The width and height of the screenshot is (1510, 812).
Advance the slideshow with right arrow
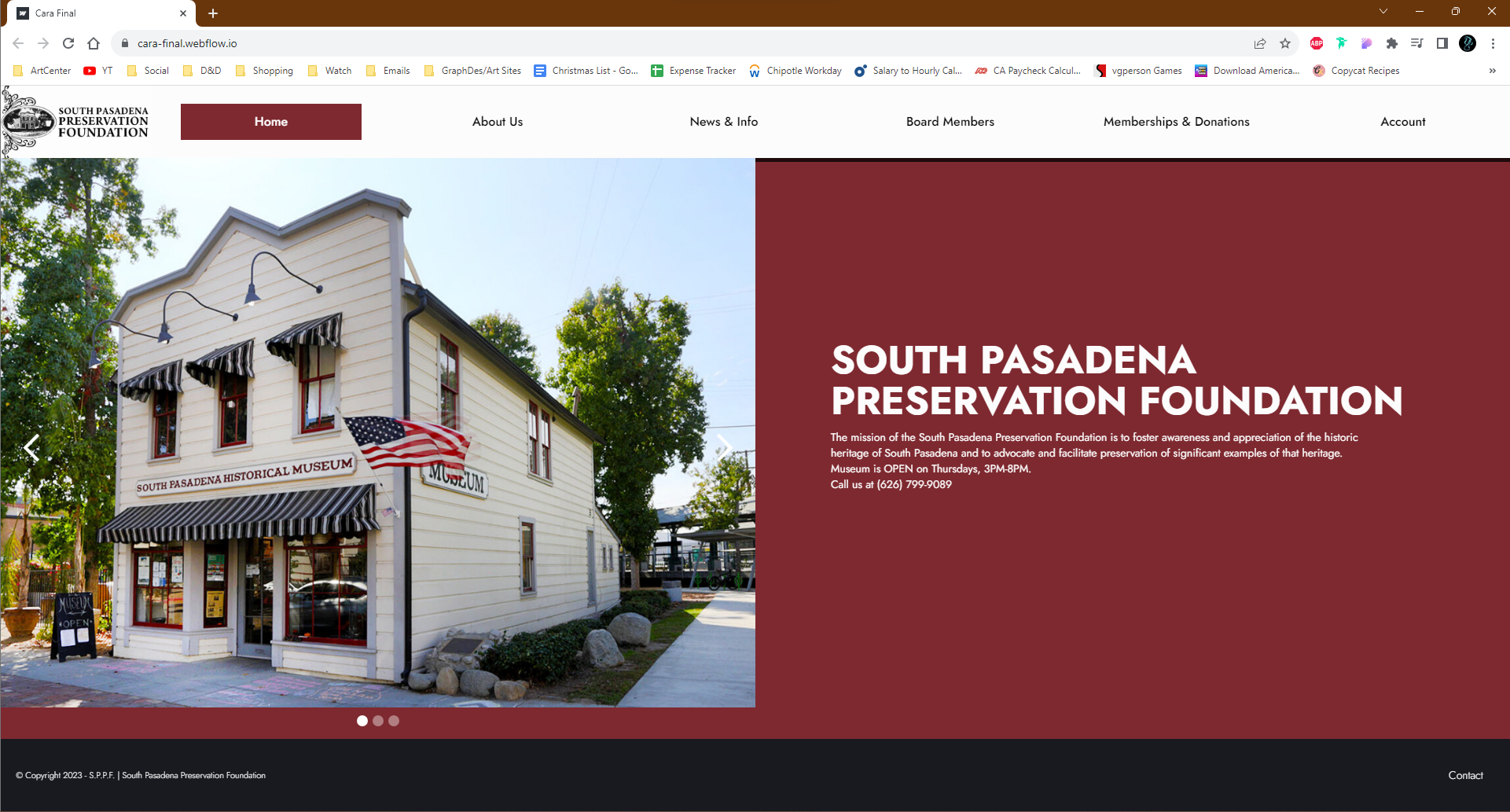tap(724, 448)
